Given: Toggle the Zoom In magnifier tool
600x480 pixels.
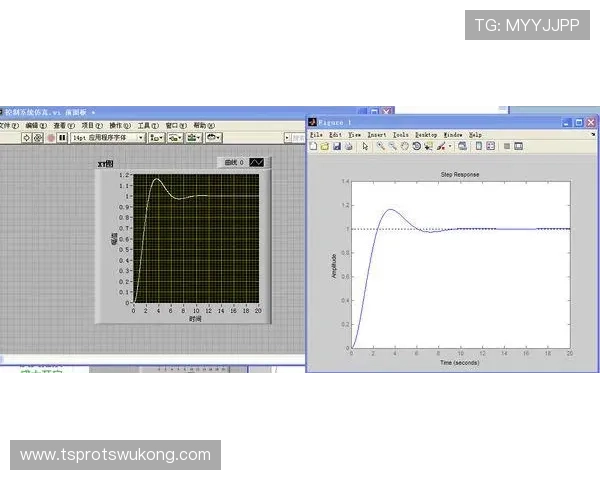Looking at the screenshot, I should click(381, 146).
